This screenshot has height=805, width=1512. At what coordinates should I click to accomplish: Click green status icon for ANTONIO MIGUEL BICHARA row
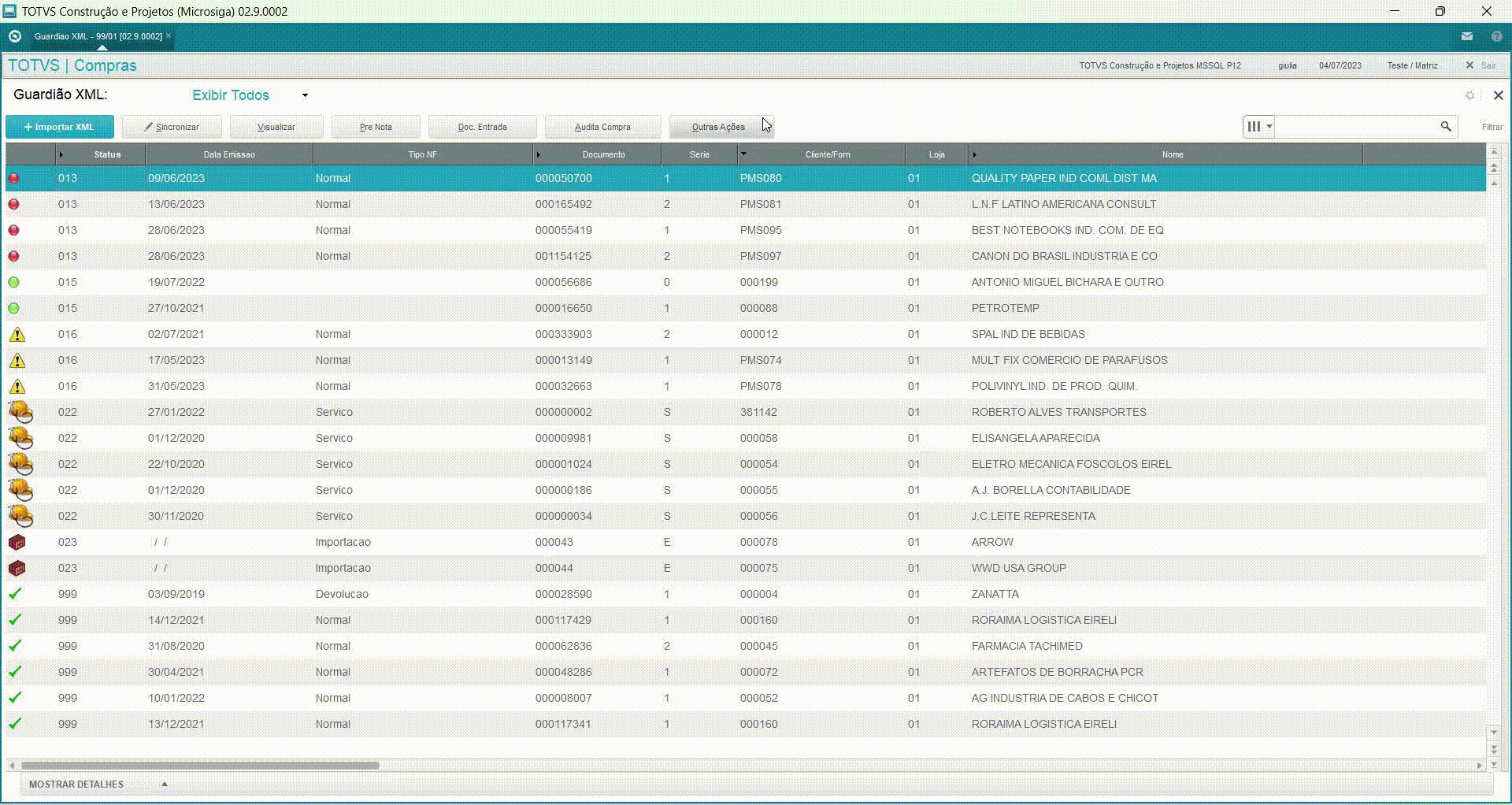(x=13, y=283)
